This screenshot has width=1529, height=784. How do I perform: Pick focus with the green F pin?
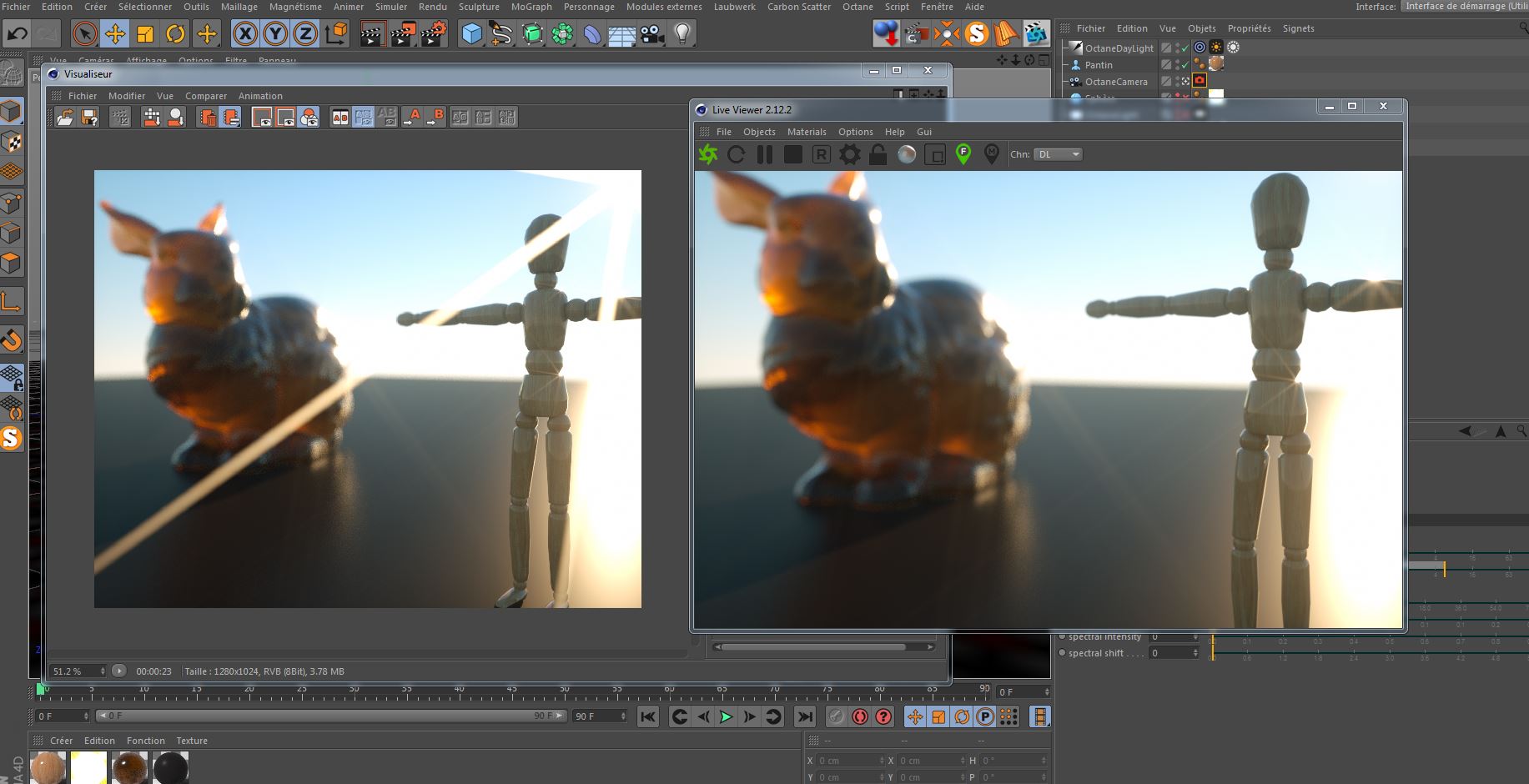point(963,154)
